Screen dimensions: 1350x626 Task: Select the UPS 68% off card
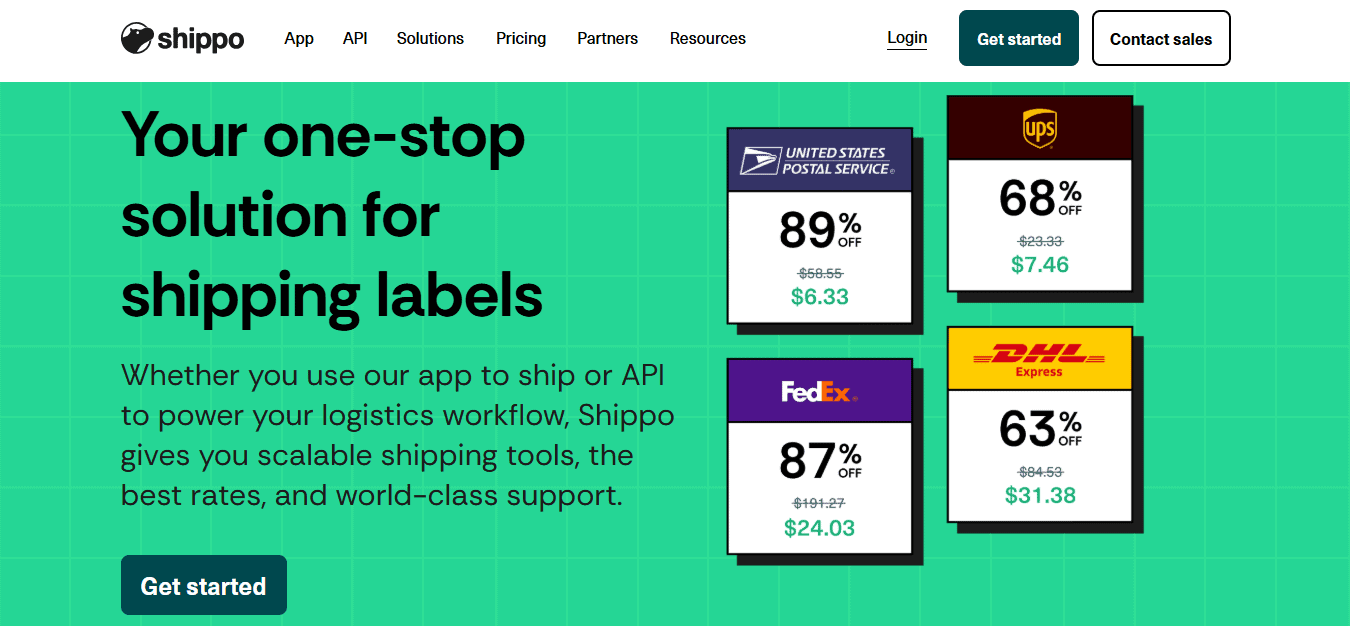coord(1040,194)
